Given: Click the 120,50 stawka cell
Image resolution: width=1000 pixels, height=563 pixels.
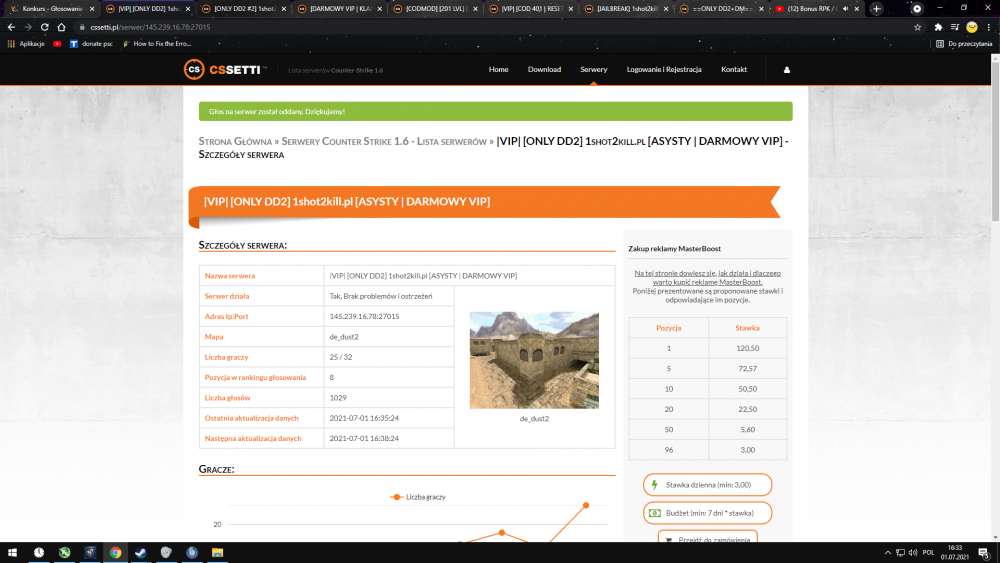Looking at the screenshot, I should coord(747,348).
